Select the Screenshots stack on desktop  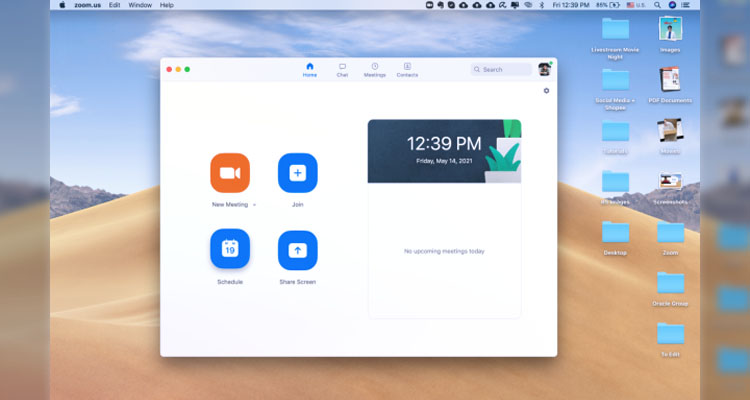pyautogui.click(x=670, y=181)
